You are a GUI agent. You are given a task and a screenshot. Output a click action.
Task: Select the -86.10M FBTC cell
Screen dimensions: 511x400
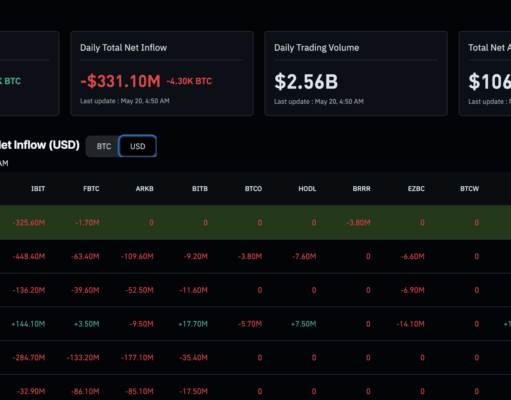click(85, 391)
